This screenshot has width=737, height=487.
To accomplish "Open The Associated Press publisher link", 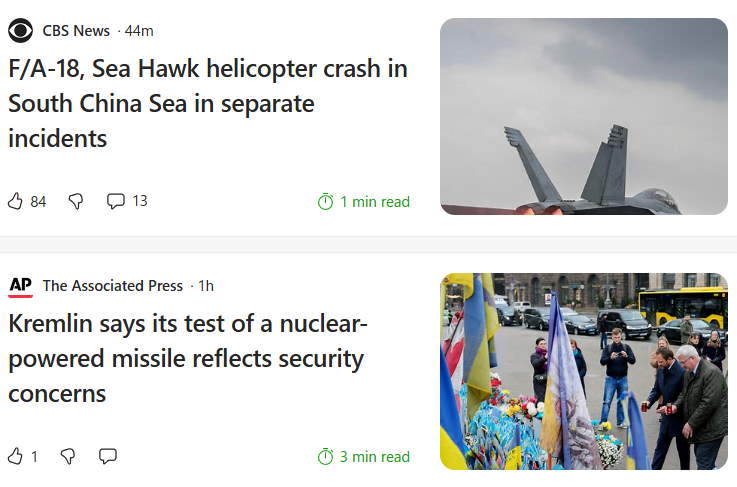I will (113, 286).
